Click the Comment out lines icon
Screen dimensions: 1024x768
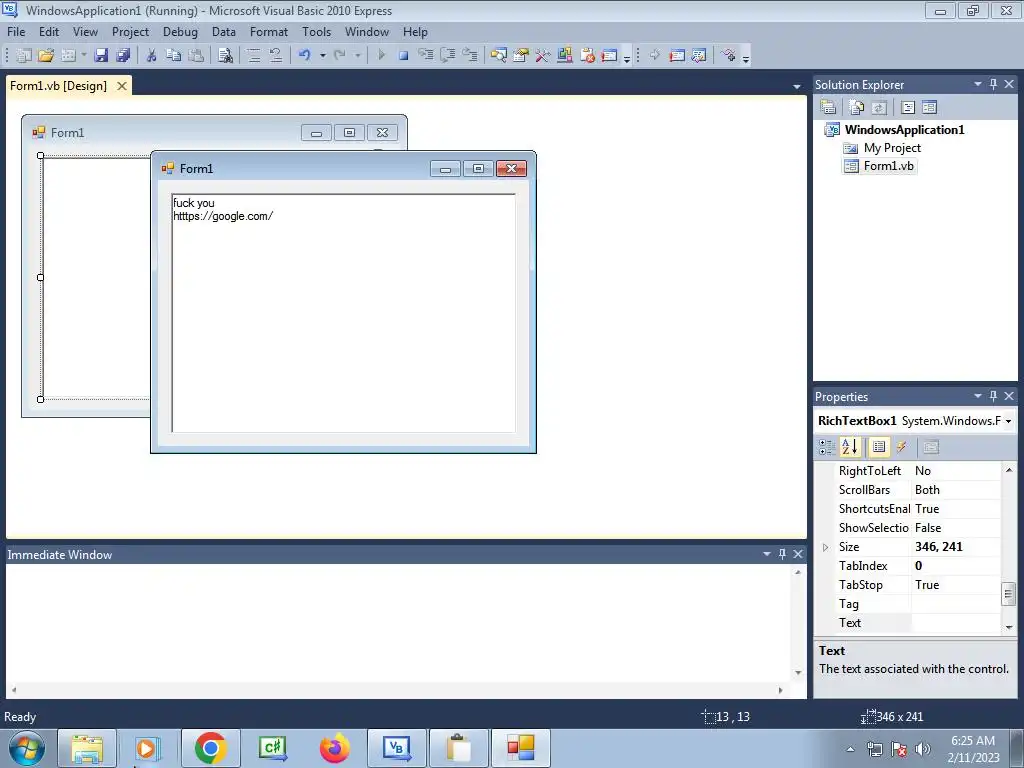[x=254, y=56]
